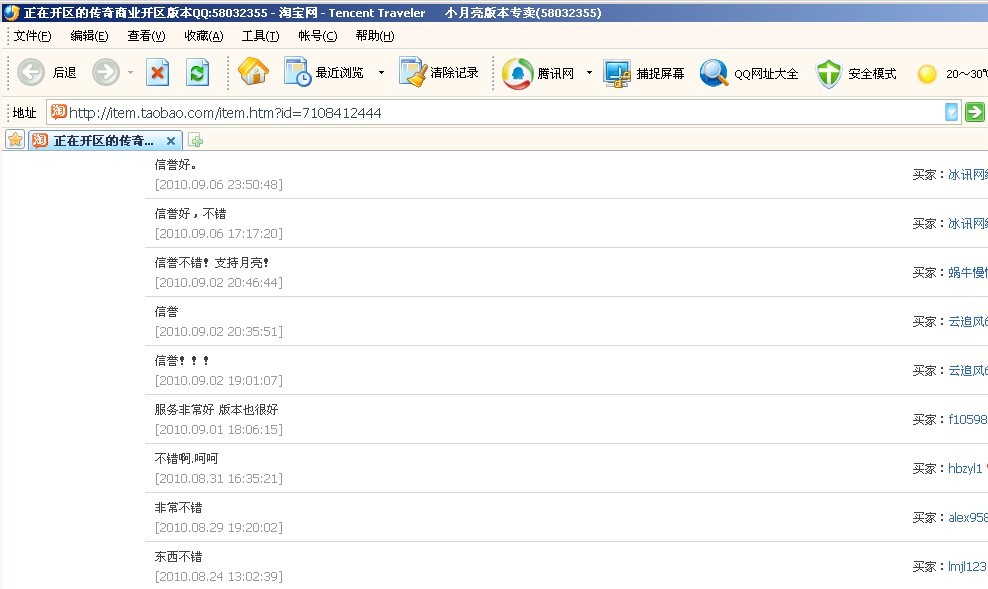Open recent browsing (最近浏览) history
Screen dimensions: 988x589
325,73
